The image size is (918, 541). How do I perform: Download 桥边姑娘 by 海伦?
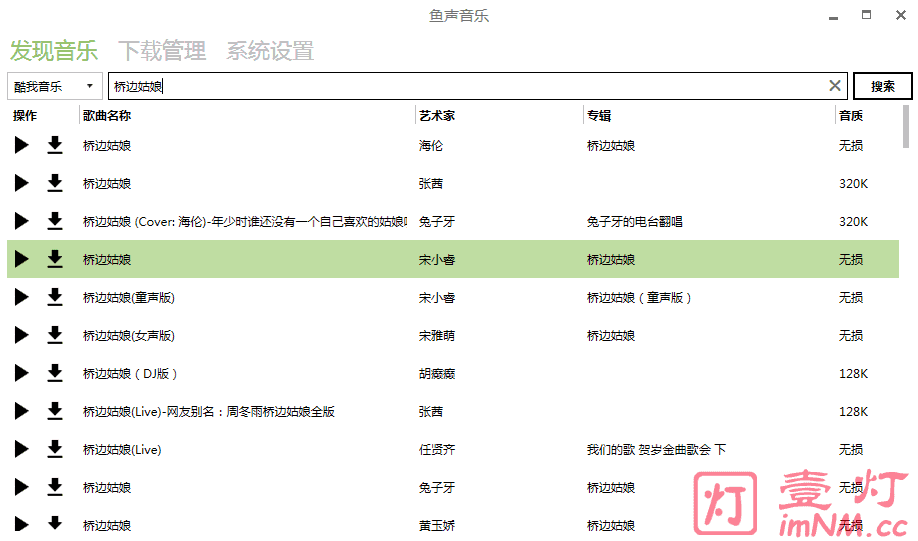click(55, 146)
